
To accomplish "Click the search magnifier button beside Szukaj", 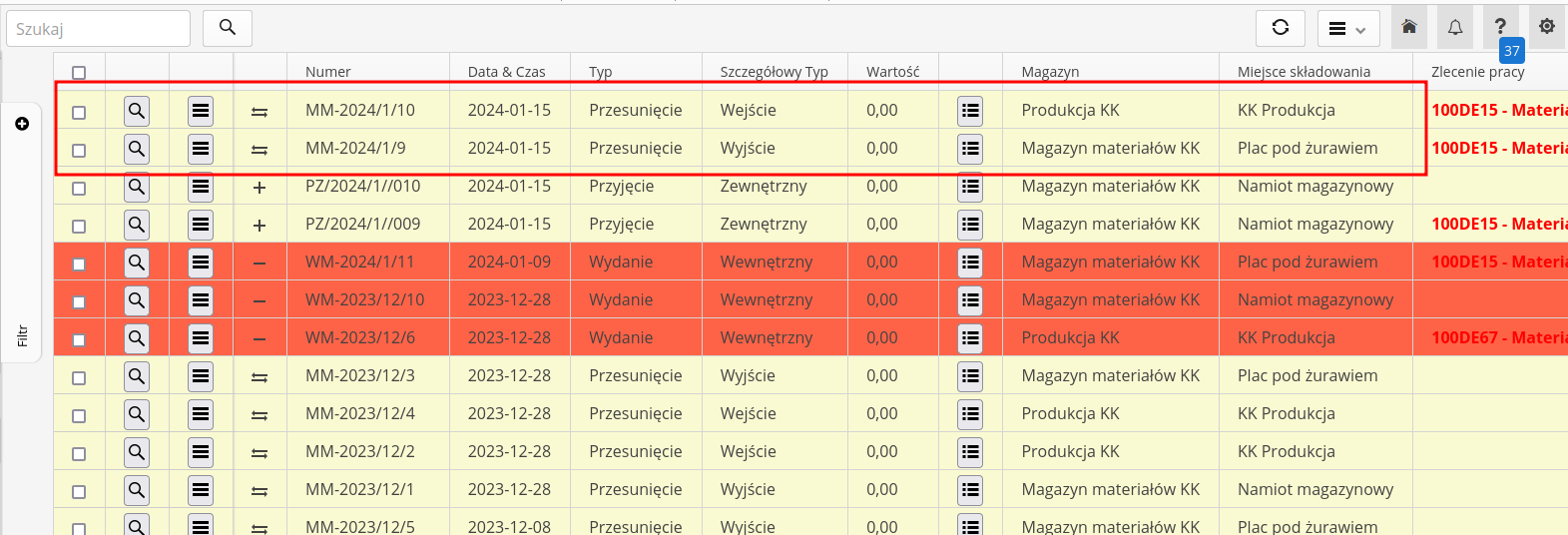I will click(x=228, y=28).
